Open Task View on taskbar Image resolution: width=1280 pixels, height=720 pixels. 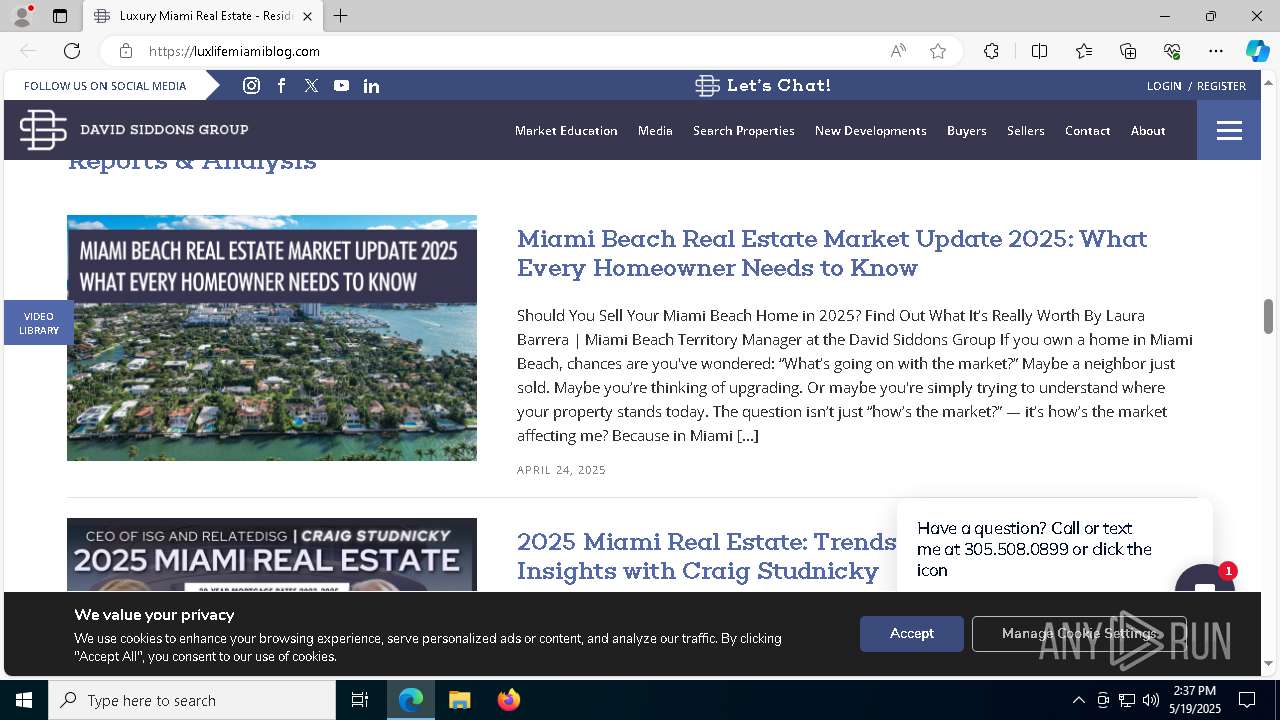[360, 700]
